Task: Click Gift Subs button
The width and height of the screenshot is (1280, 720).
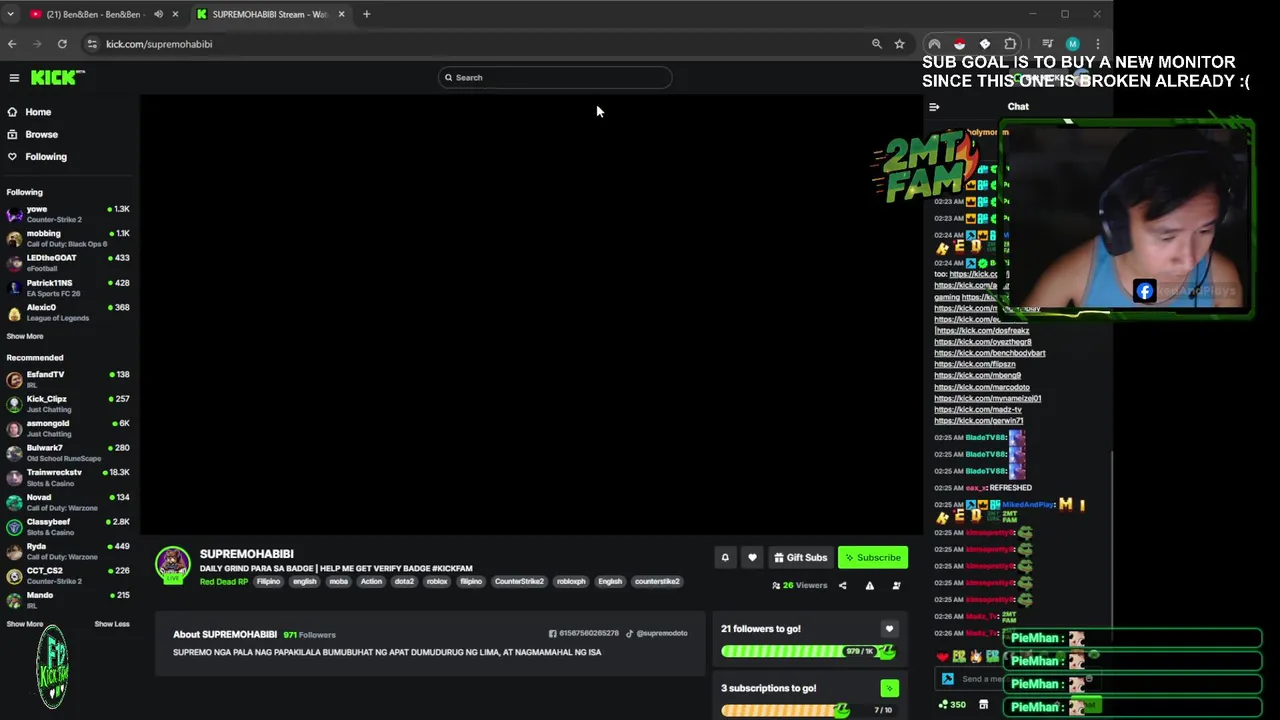Action: coord(800,558)
